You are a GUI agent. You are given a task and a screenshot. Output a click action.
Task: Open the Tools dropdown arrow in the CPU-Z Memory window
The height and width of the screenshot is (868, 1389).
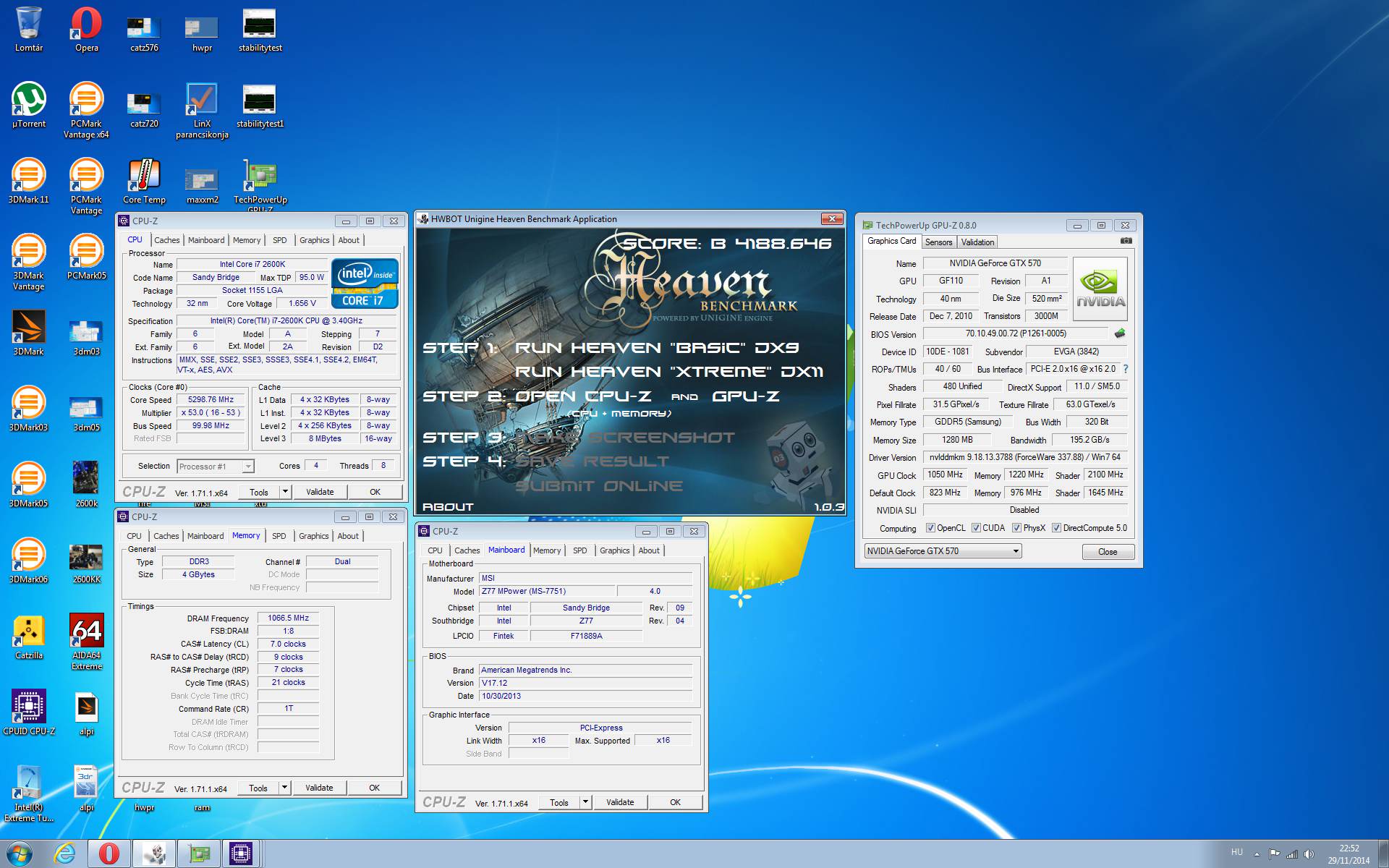coord(284,788)
